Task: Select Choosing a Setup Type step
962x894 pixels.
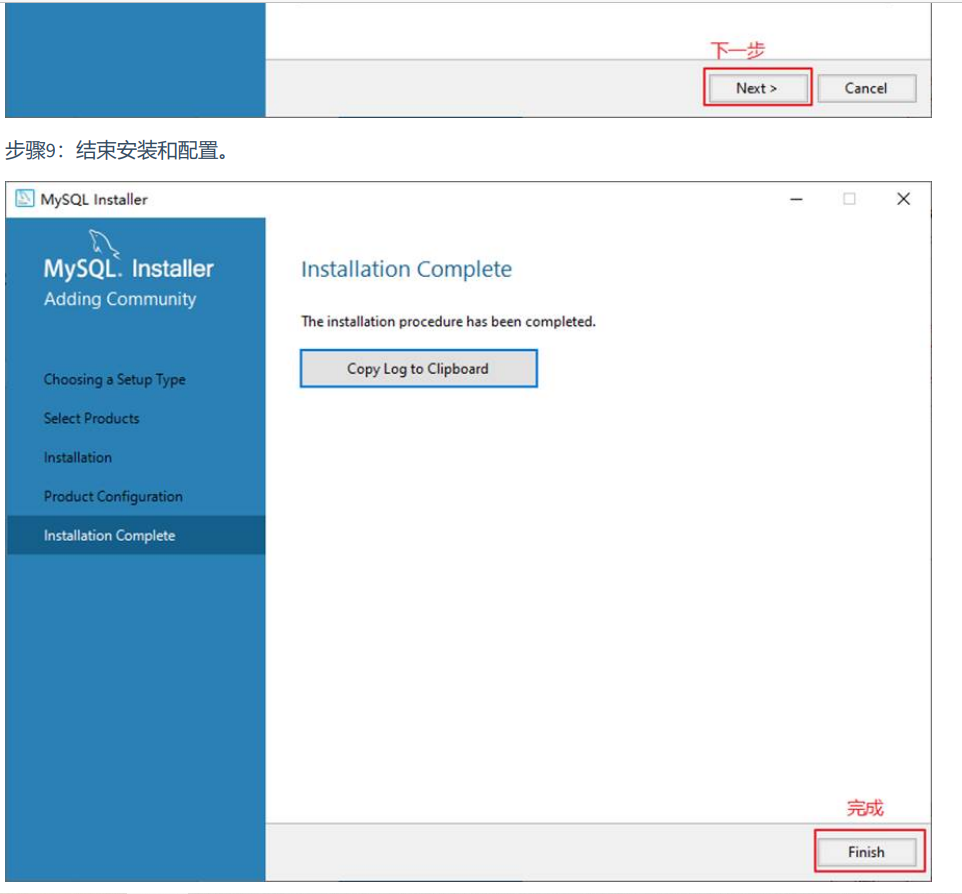Action: pyautogui.click(x=114, y=380)
